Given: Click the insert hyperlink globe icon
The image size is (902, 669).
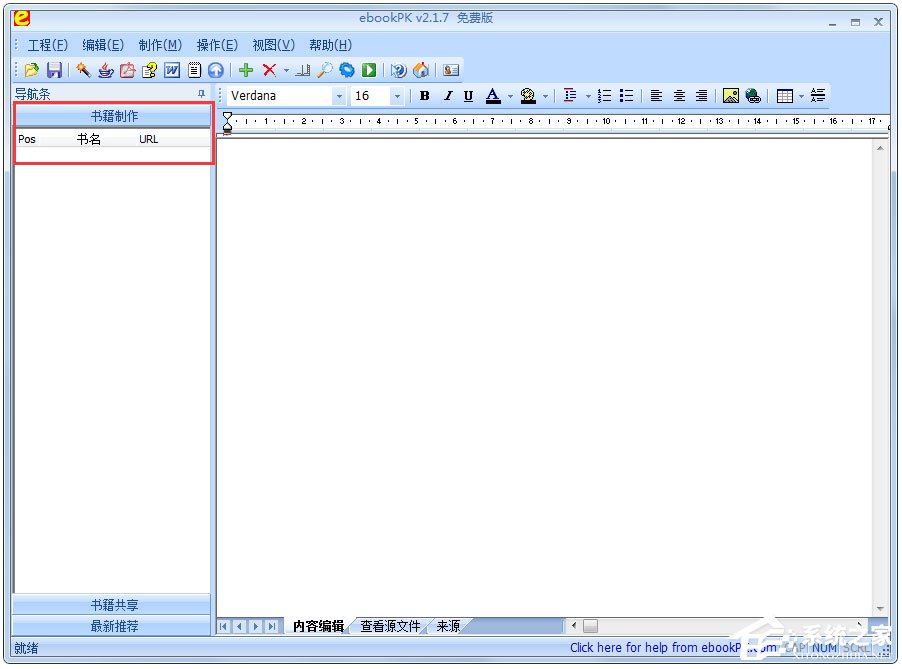Looking at the screenshot, I should (753, 95).
